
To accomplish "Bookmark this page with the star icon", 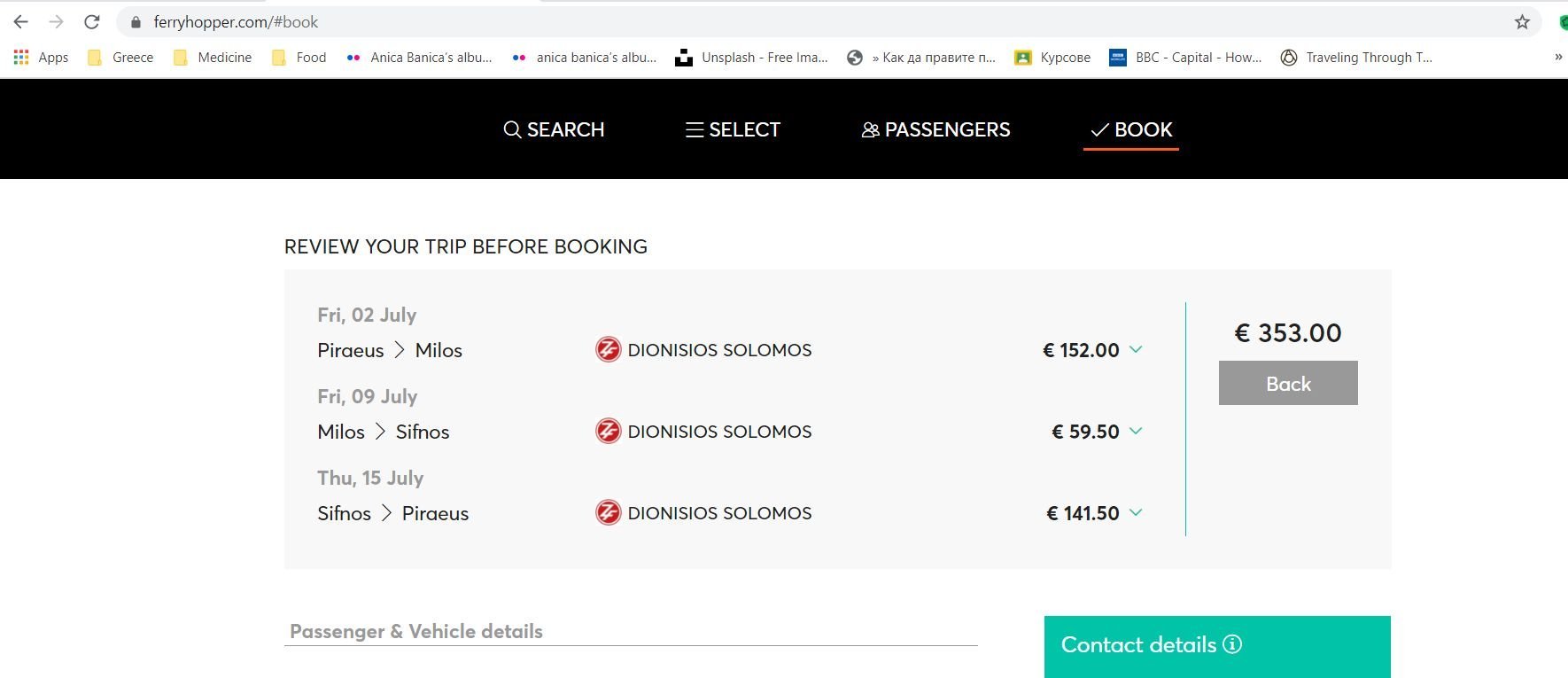I will tap(1522, 22).
